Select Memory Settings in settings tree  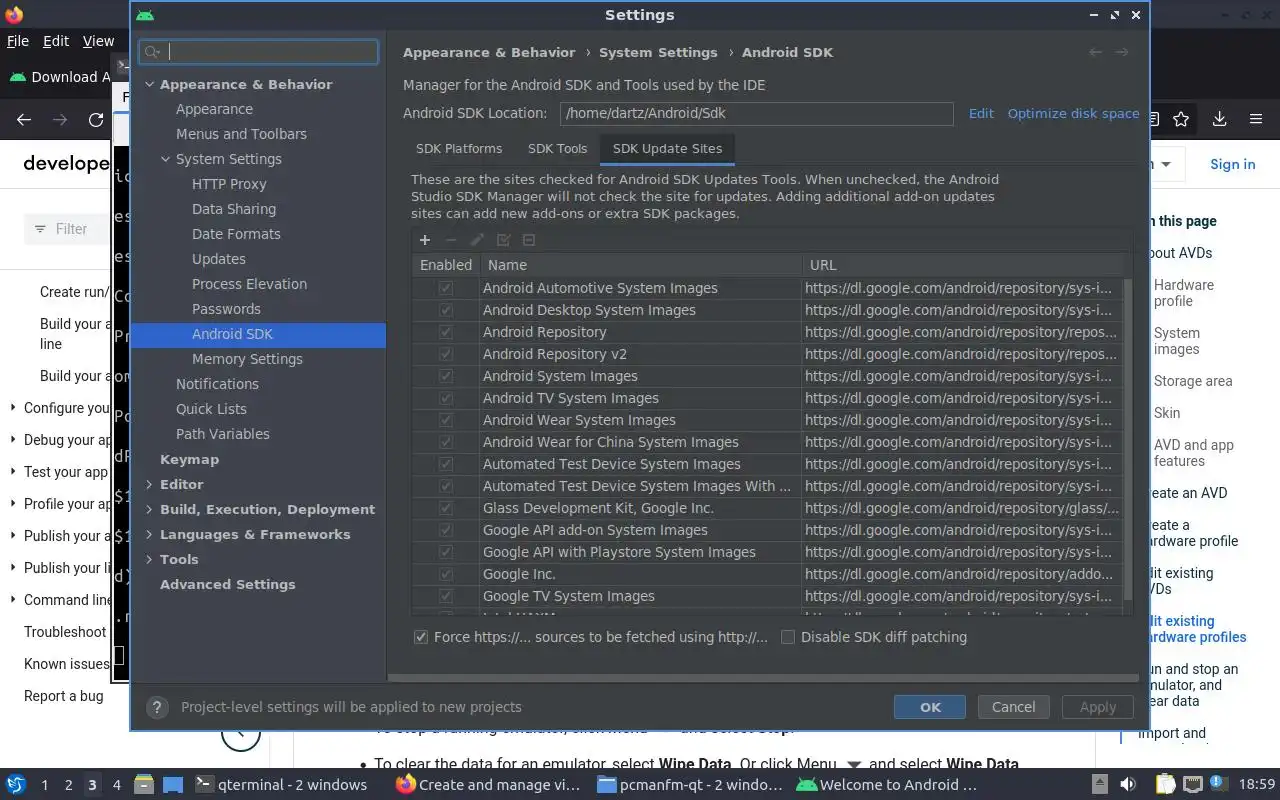click(x=247, y=359)
